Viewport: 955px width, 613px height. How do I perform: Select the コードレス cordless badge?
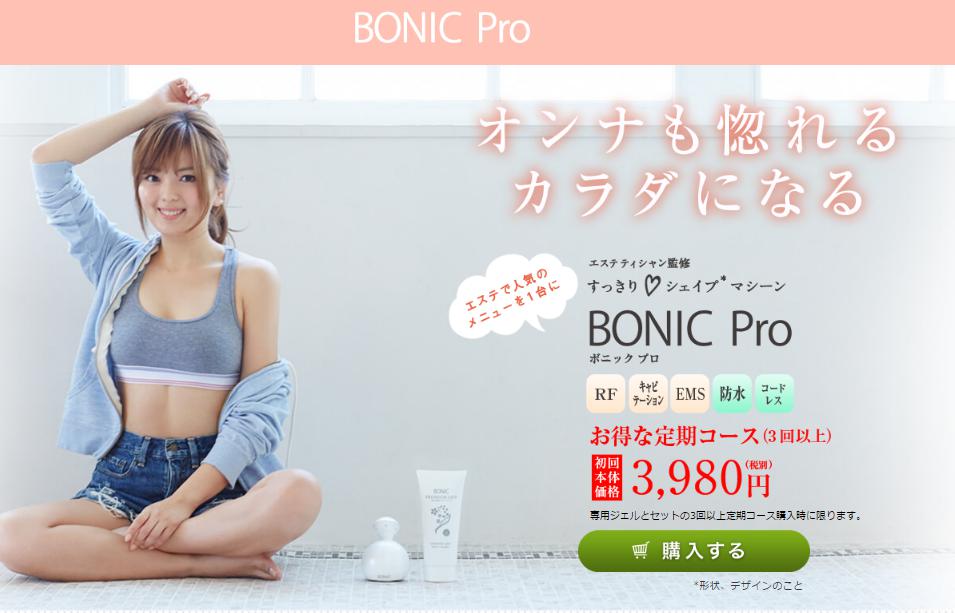point(774,394)
